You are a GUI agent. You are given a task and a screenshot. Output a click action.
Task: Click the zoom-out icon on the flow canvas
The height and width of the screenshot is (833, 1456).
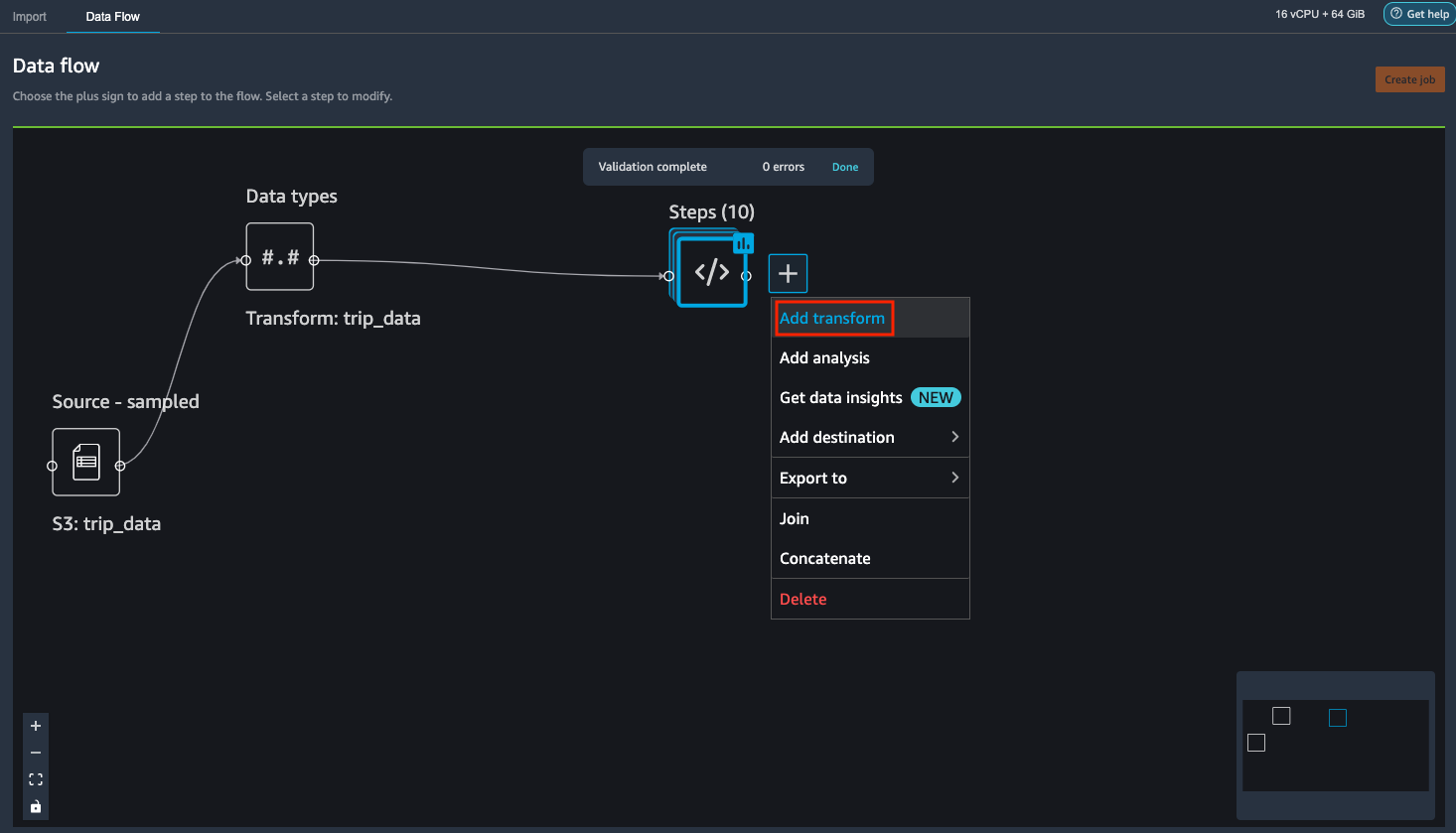point(35,753)
